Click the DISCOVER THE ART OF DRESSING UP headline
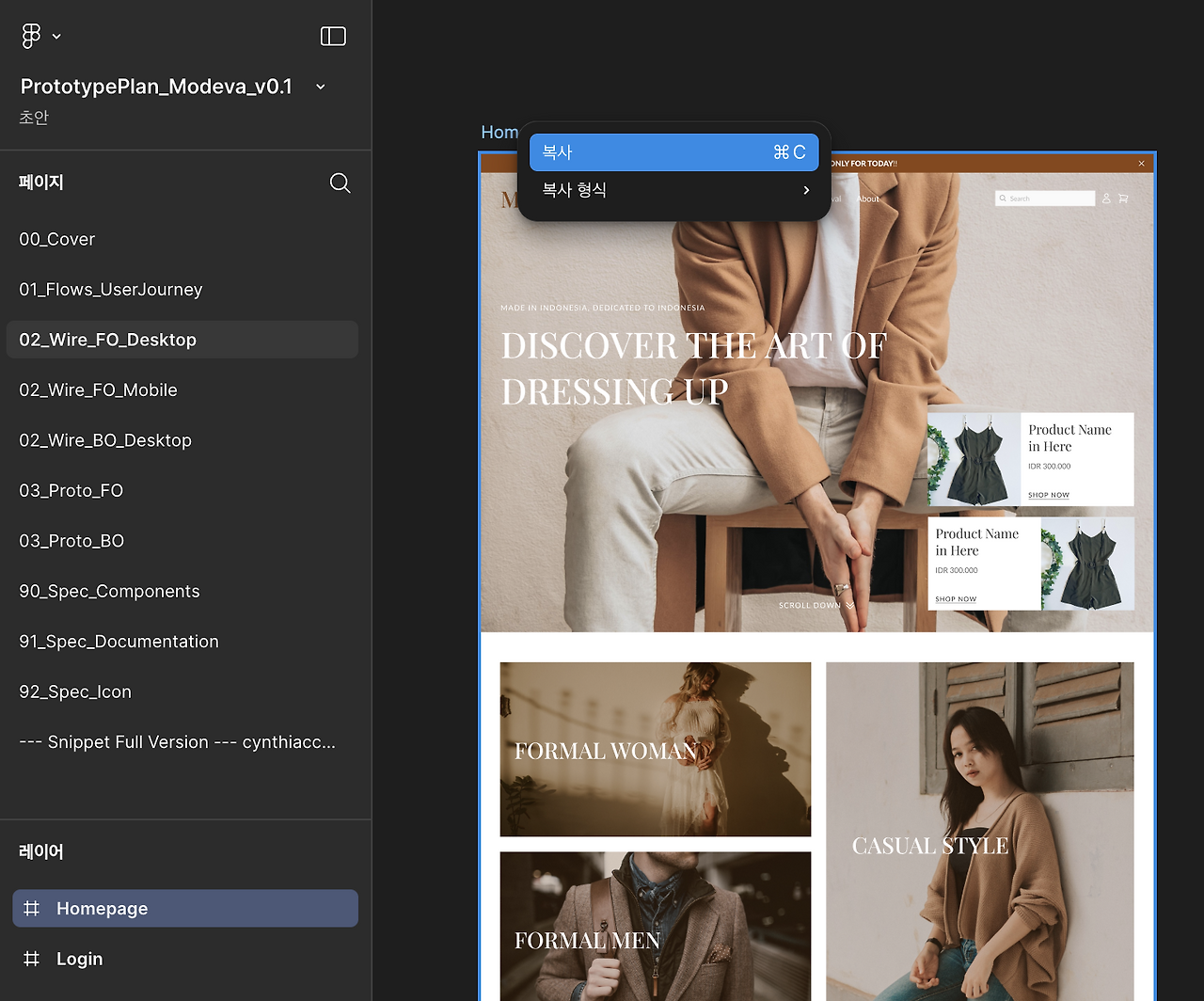 (x=694, y=368)
